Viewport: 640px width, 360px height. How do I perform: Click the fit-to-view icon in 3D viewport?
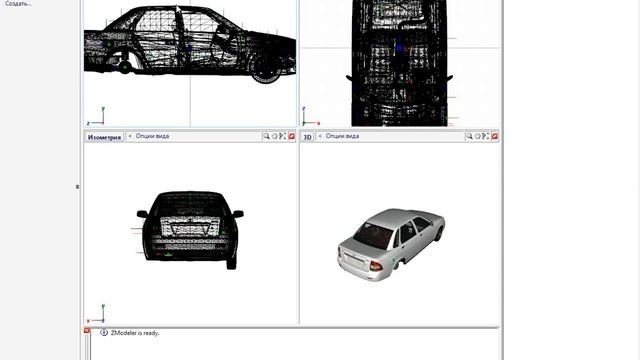click(485, 136)
